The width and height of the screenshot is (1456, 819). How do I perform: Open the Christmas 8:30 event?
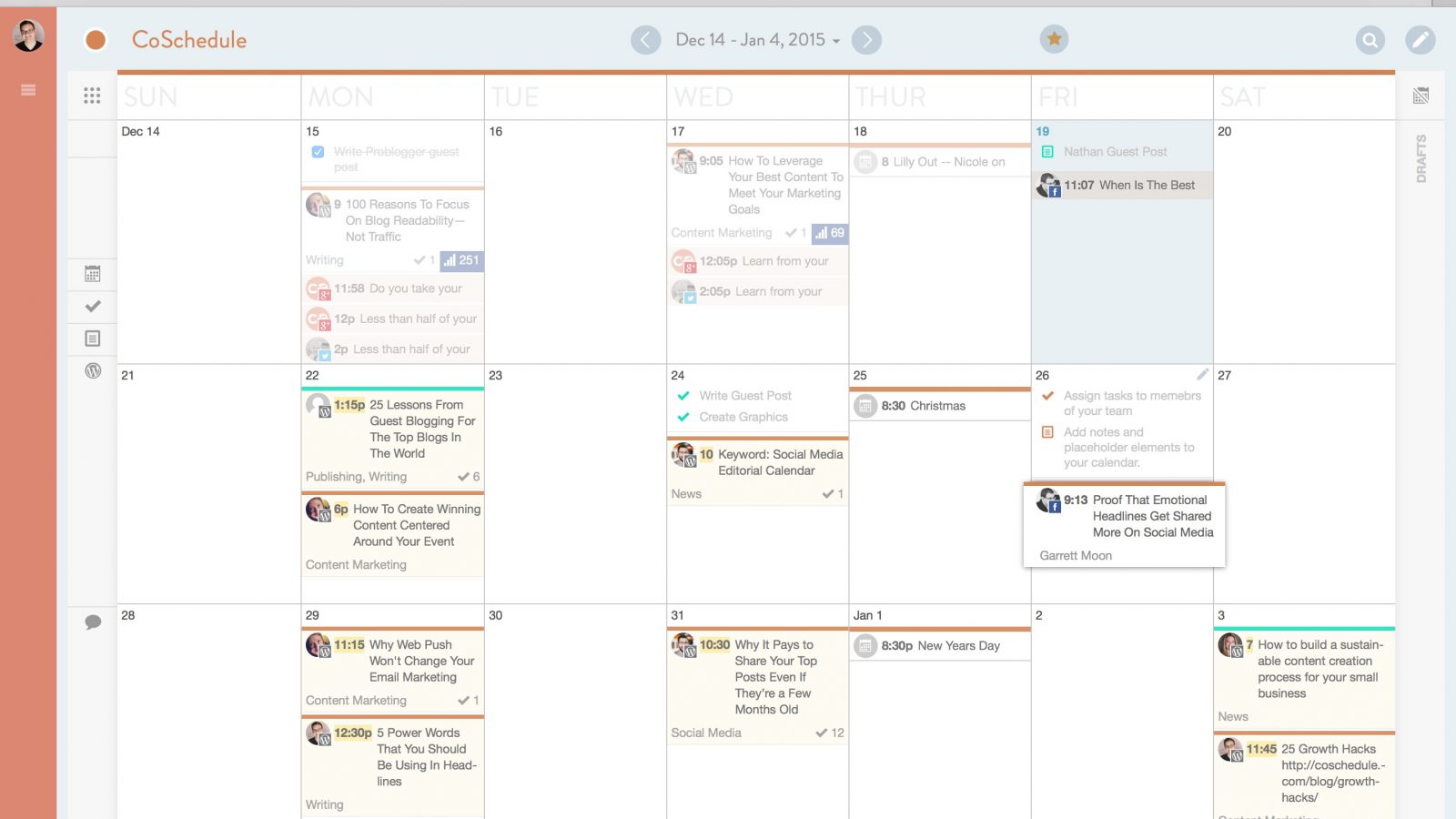(923, 406)
